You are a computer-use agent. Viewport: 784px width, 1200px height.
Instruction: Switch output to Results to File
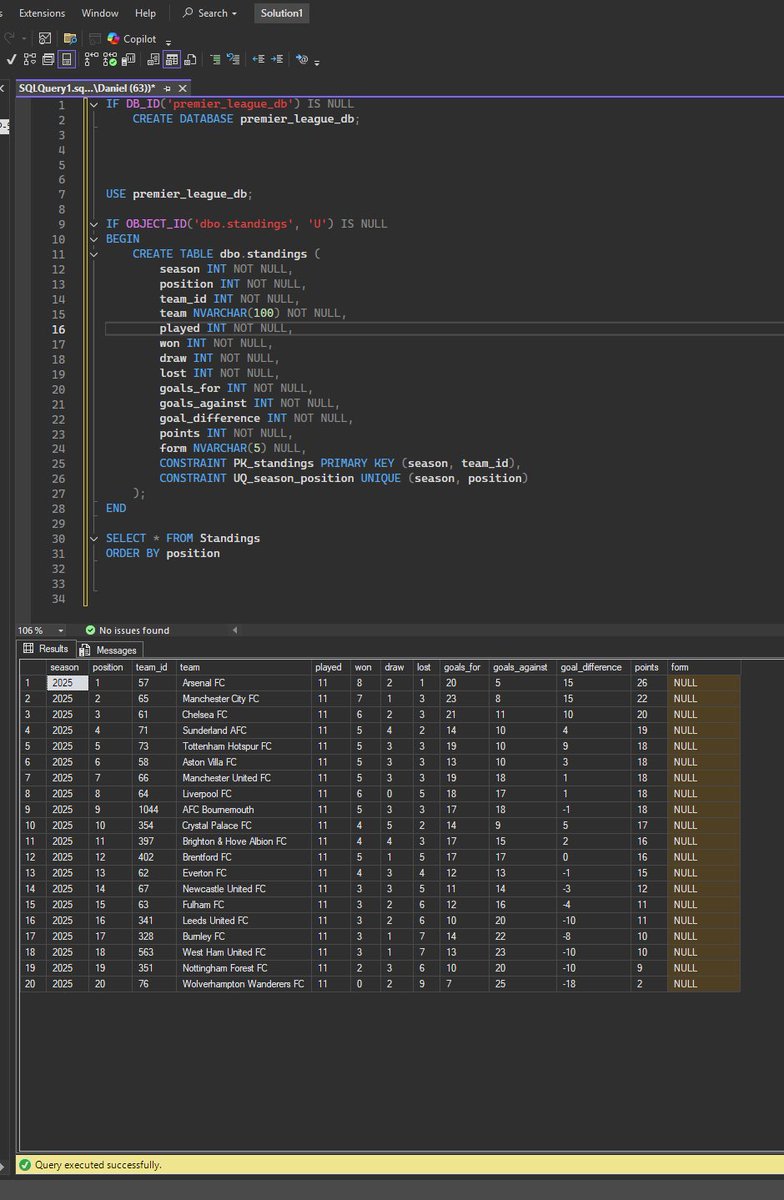point(190,59)
